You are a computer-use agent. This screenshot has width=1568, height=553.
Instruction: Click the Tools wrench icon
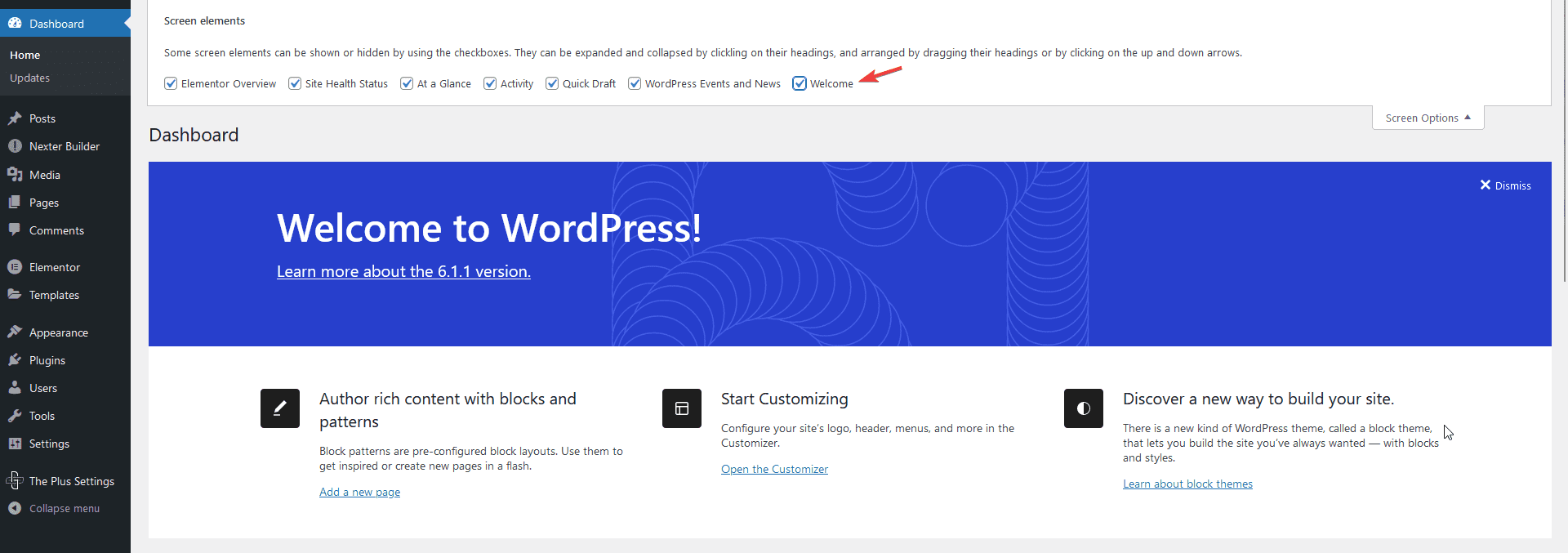coord(15,416)
